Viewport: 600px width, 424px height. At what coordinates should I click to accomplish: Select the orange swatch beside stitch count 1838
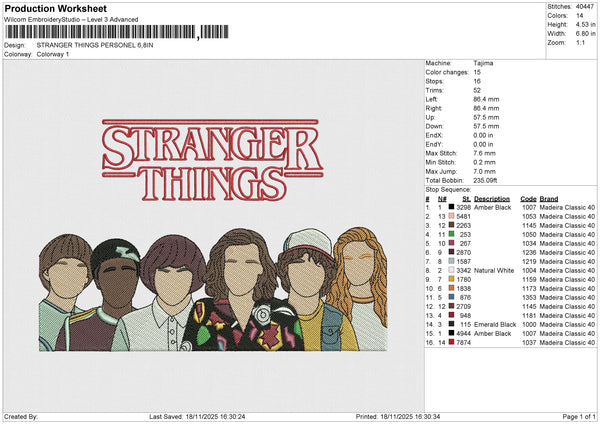451,288
